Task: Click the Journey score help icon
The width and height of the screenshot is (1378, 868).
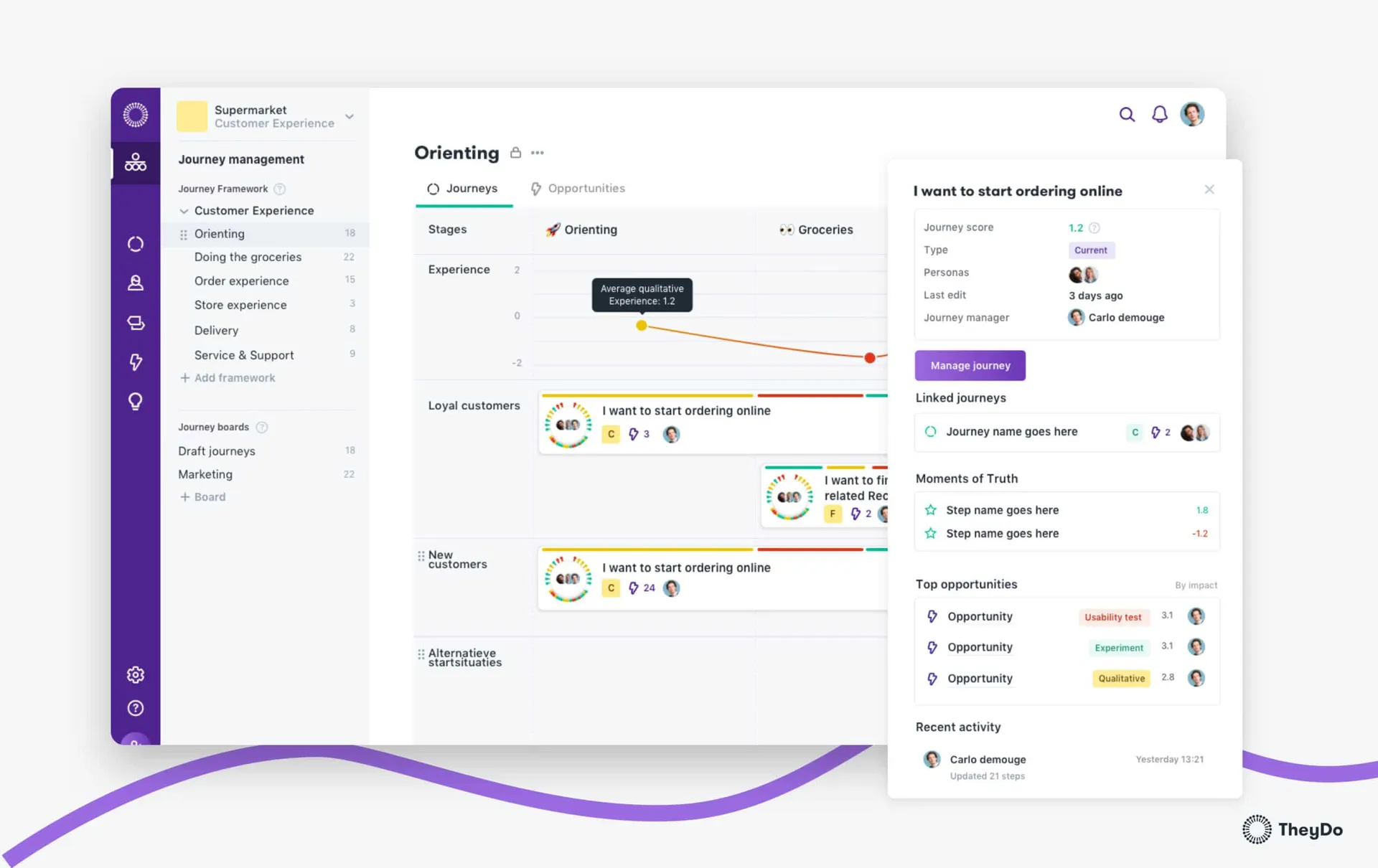Action: coord(1094,227)
